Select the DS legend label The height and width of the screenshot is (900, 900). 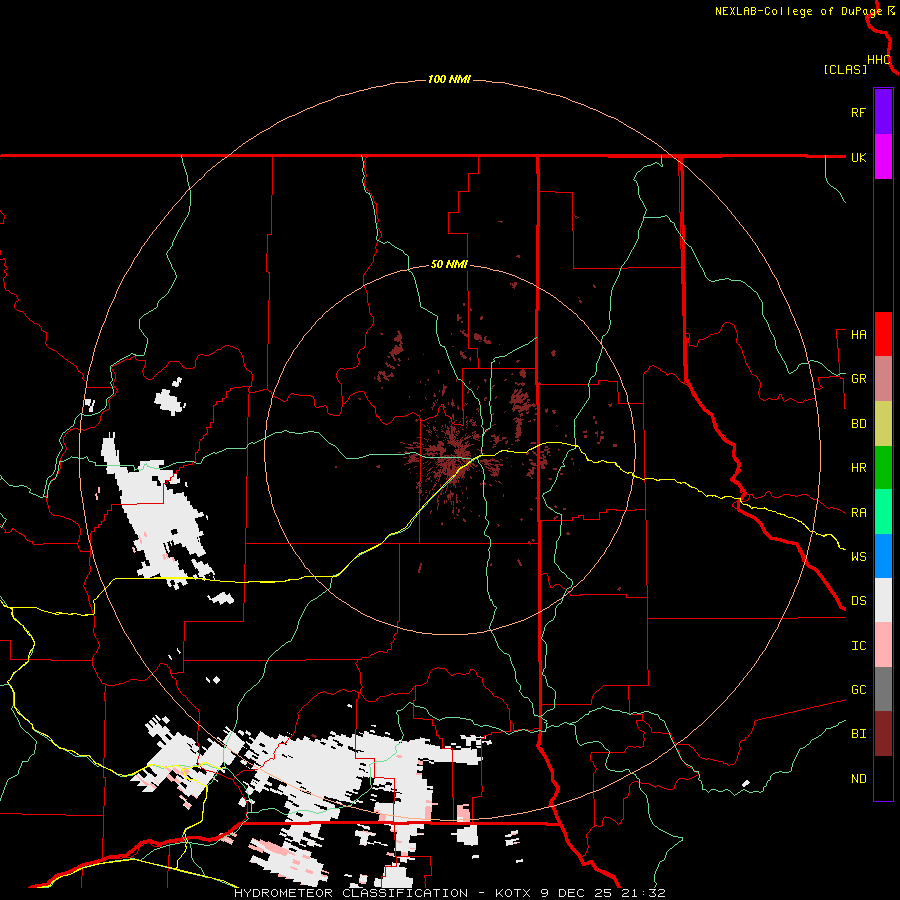(x=858, y=601)
